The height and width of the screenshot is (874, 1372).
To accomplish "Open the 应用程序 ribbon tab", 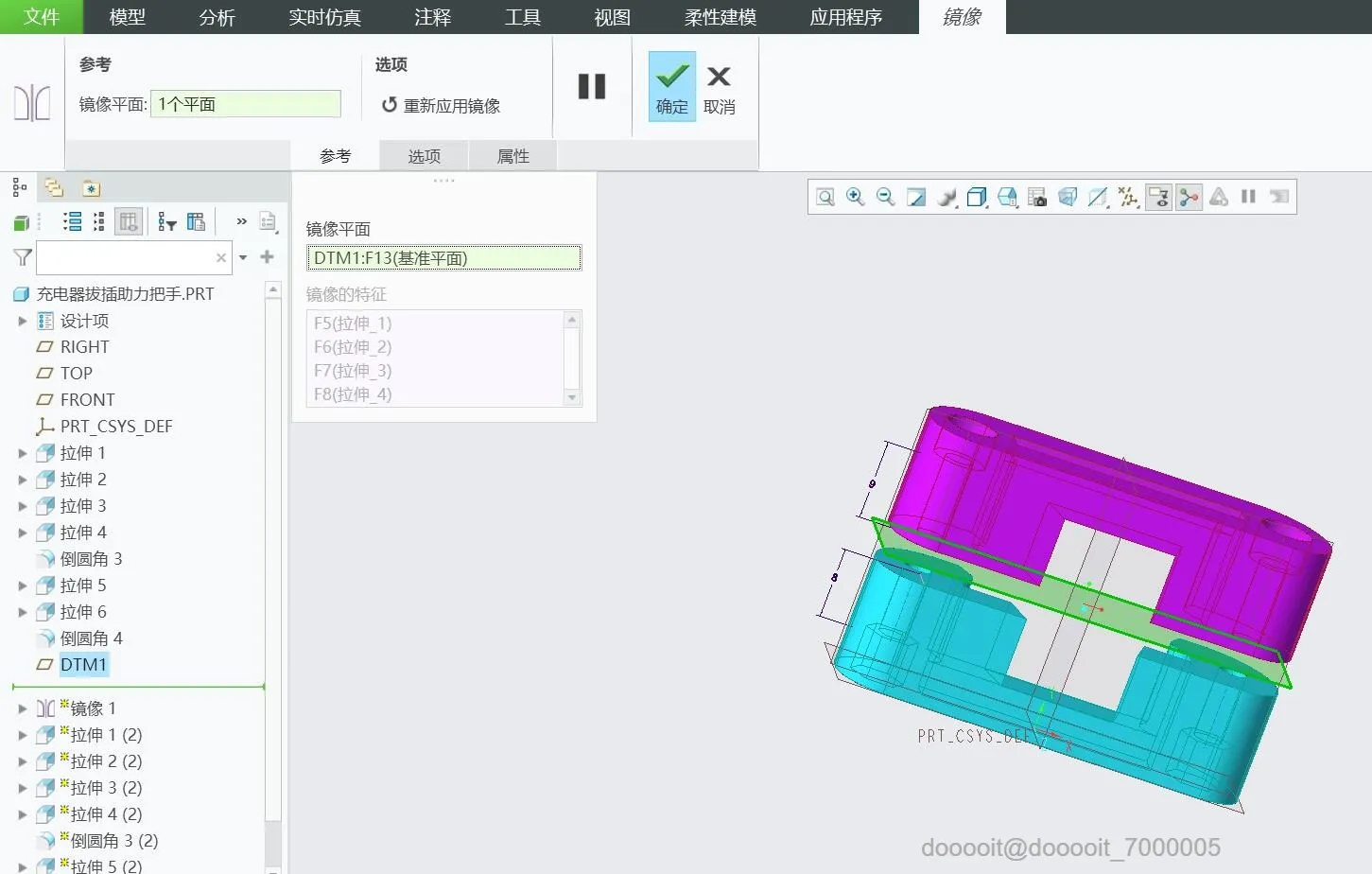I will (846, 17).
